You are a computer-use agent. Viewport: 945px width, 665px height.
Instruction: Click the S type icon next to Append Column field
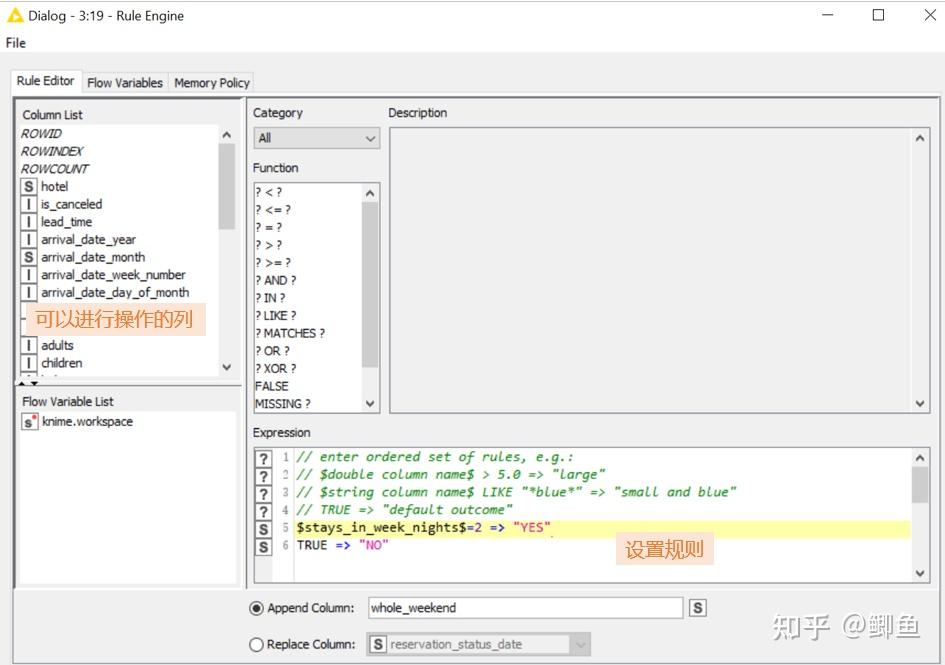tap(698, 608)
